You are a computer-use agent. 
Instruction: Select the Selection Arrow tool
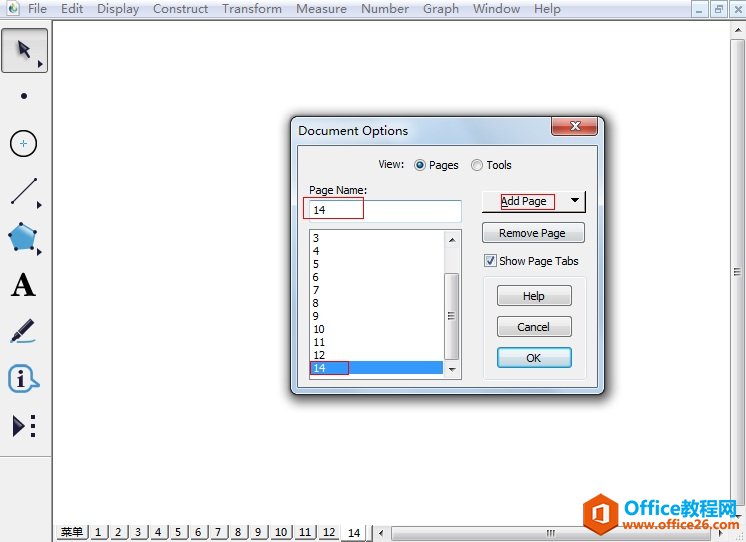pos(24,50)
